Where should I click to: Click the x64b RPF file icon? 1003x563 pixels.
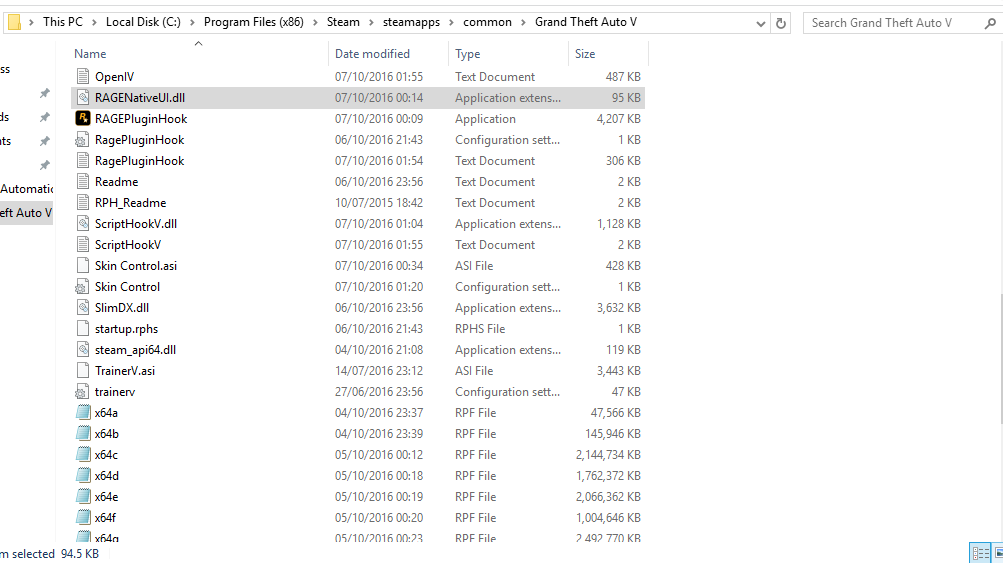(83, 434)
